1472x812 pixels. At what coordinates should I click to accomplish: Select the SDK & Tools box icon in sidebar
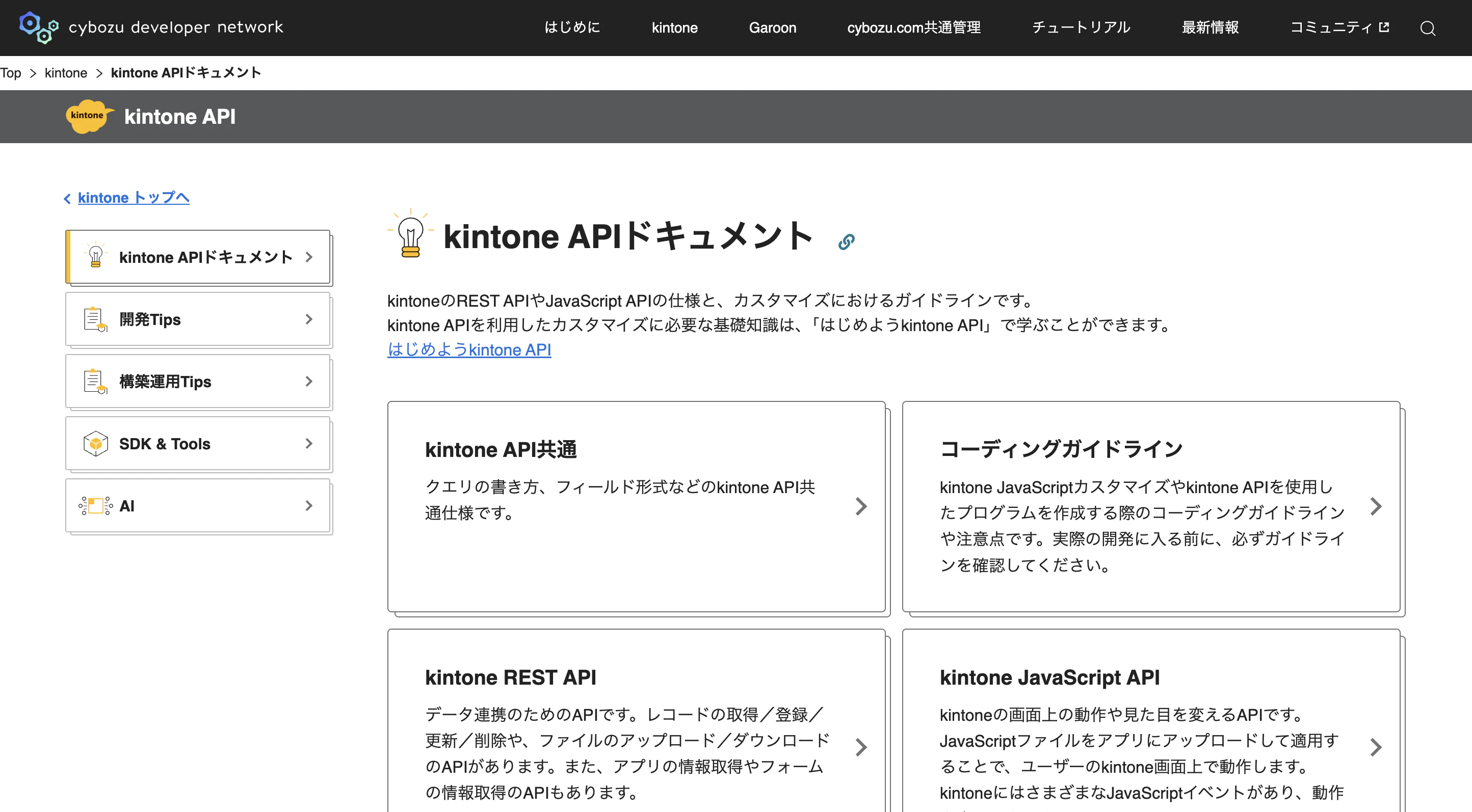95,443
